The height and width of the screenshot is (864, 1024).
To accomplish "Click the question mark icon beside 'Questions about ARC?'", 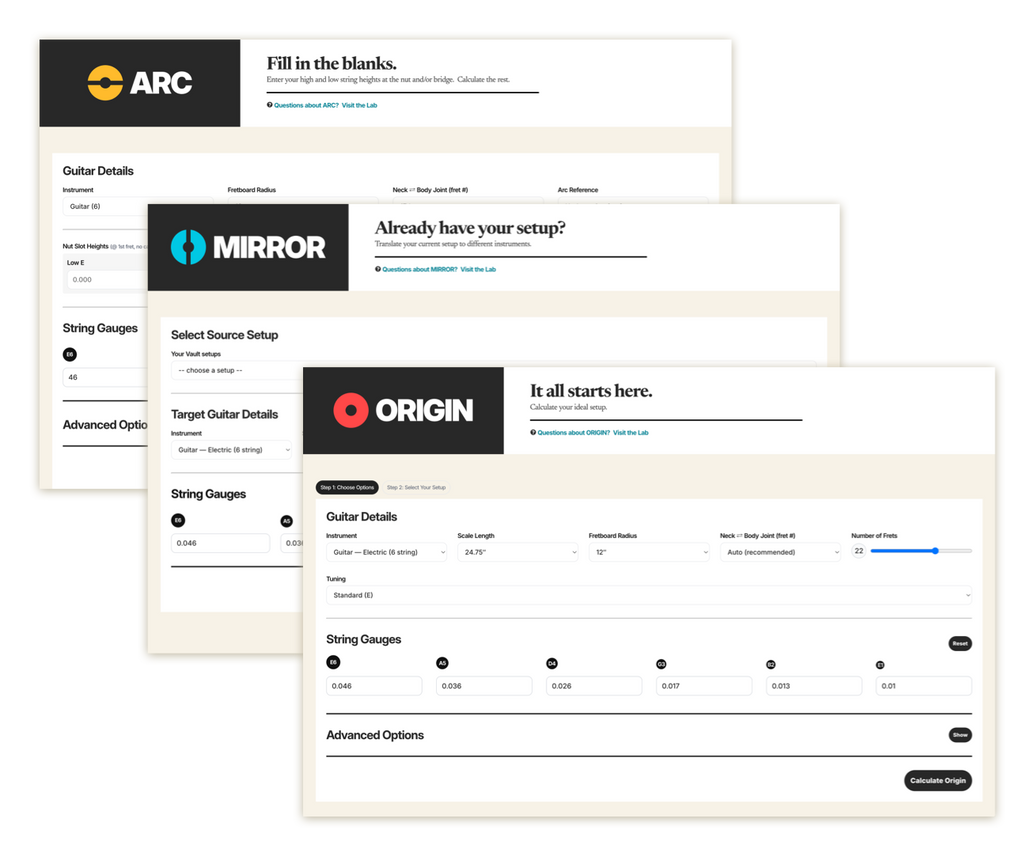I will pyautogui.click(x=269, y=105).
